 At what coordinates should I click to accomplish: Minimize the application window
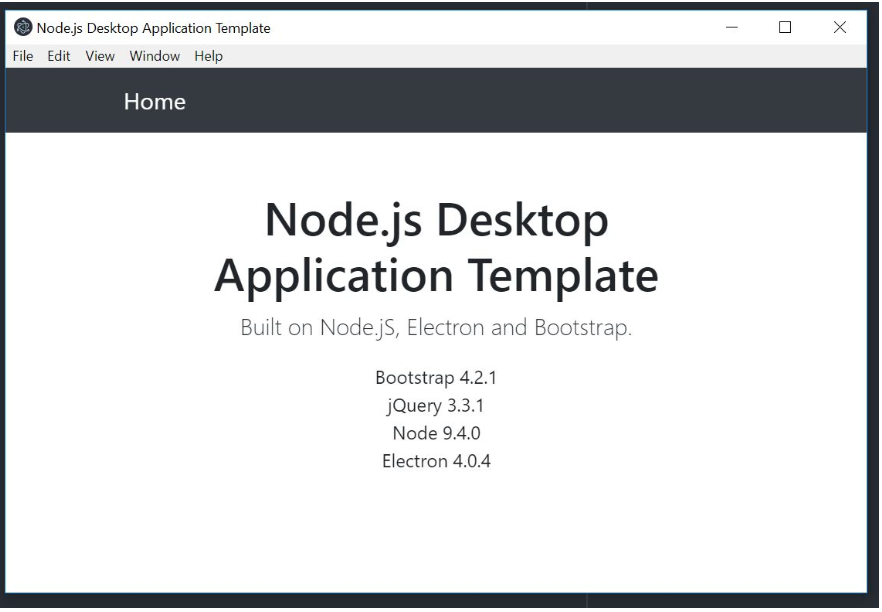[732, 28]
